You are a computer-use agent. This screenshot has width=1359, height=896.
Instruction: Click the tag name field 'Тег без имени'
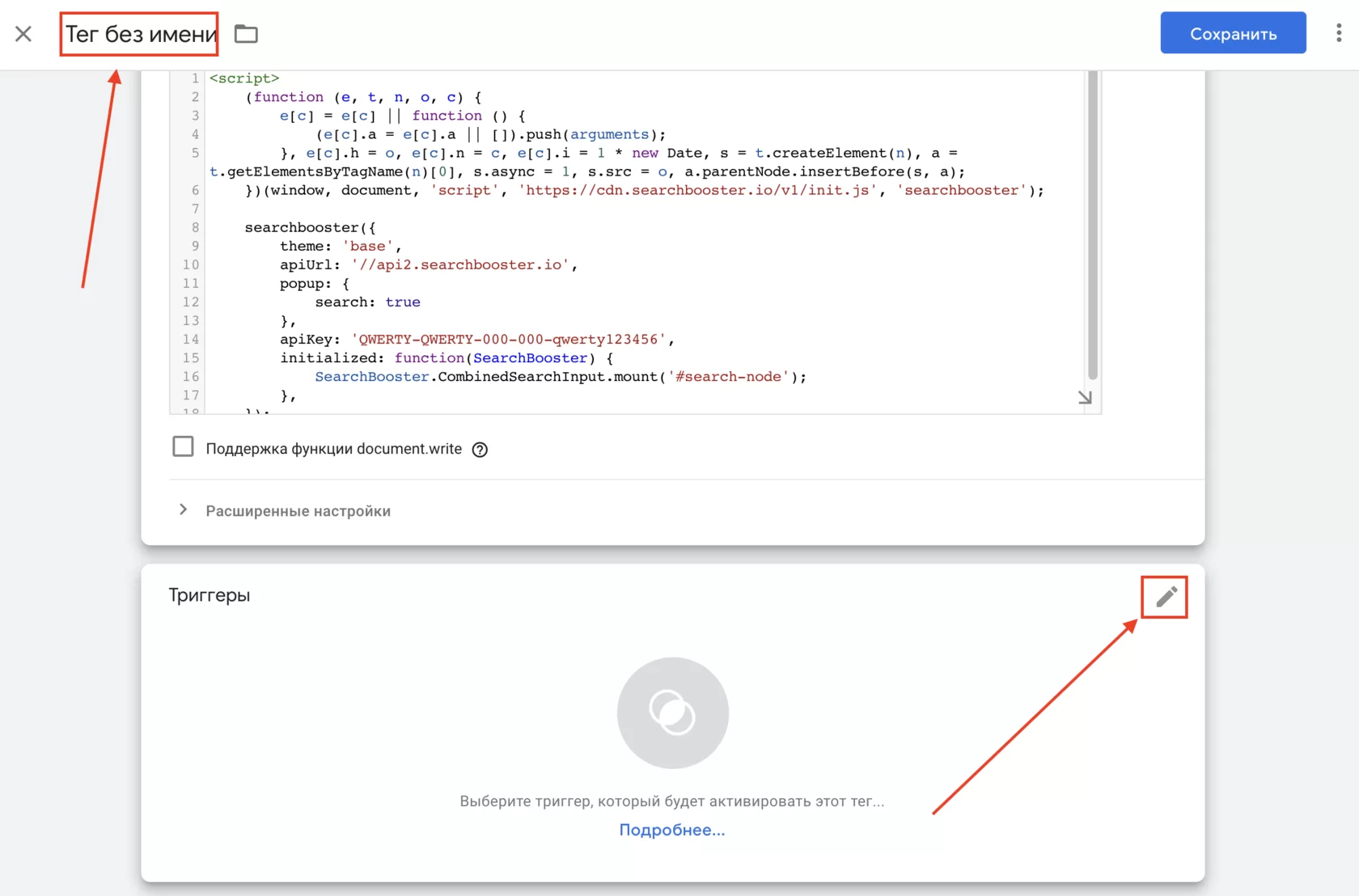pyautogui.click(x=140, y=34)
